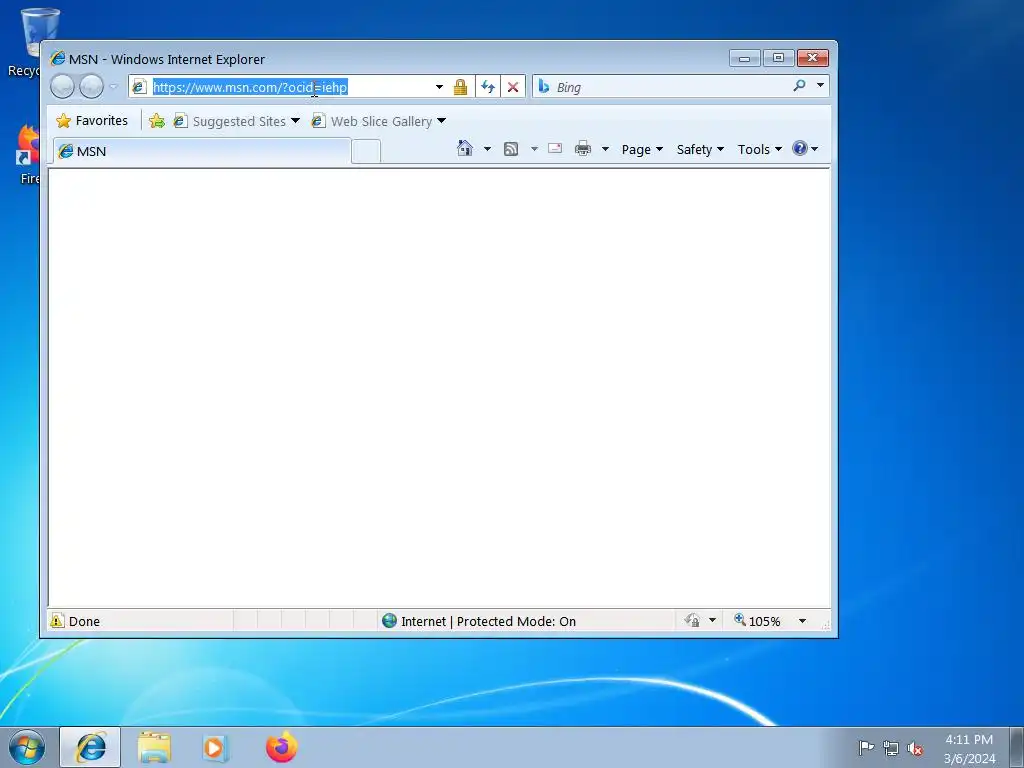
Task: Click the Forward navigation button
Action: pyautogui.click(x=91, y=86)
